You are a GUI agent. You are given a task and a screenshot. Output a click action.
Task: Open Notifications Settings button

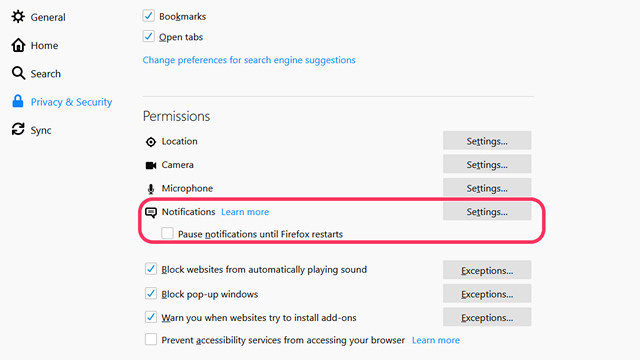(487, 211)
